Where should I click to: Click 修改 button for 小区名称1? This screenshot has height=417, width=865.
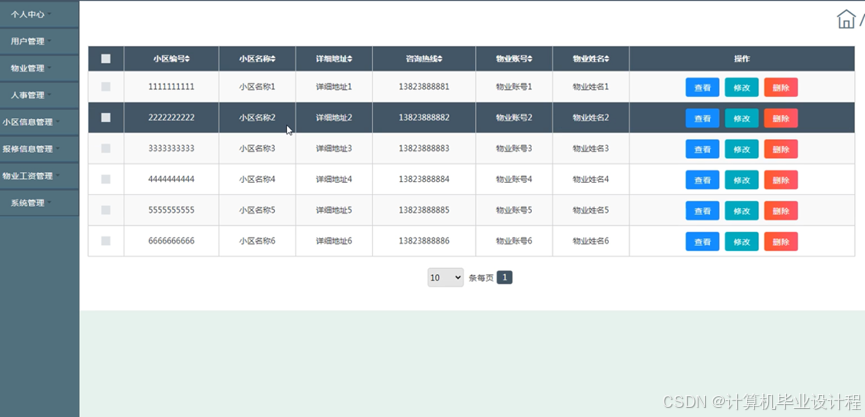point(741,87)
